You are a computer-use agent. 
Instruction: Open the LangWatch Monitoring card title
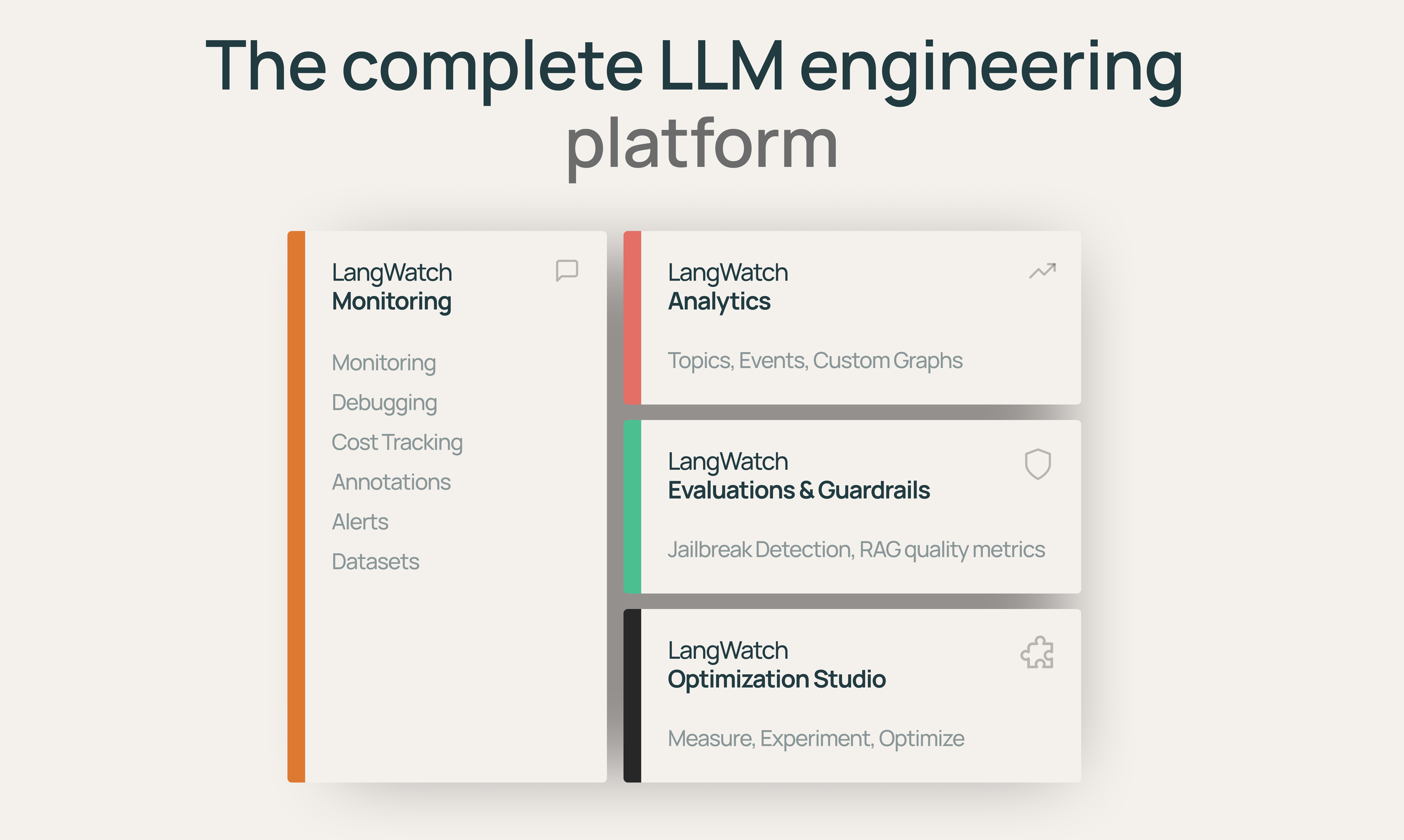pyautogui.click(x=392, y=286)
